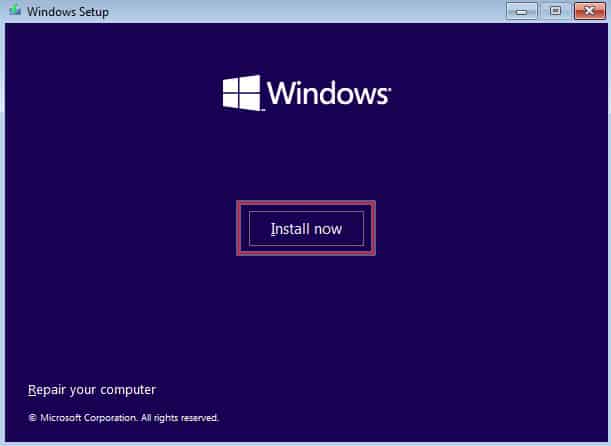Click the bottom-right pane of Windows logo
The height and width of the screenshot is (446, 611).
click(x=251, y=102)
